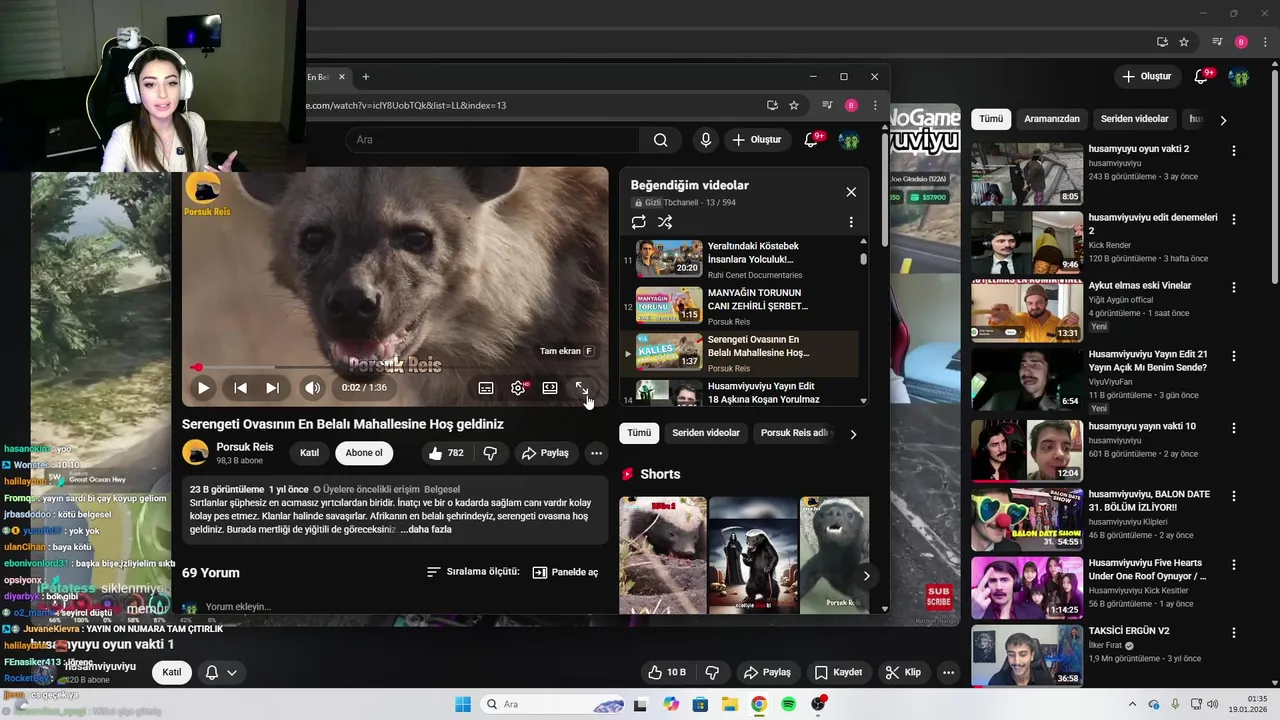
Task: Like the Serengeti video (782)
Action: tap(446, 453)
